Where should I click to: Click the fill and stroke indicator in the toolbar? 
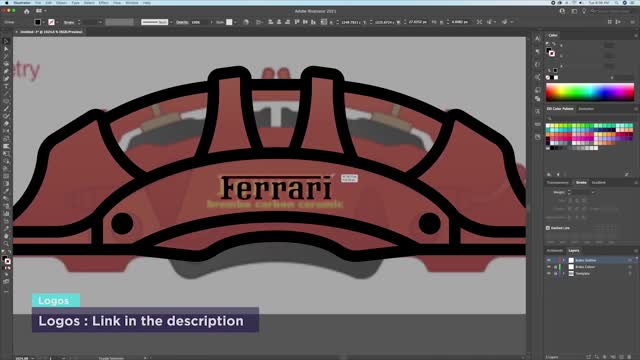click(x=6, y=260)
